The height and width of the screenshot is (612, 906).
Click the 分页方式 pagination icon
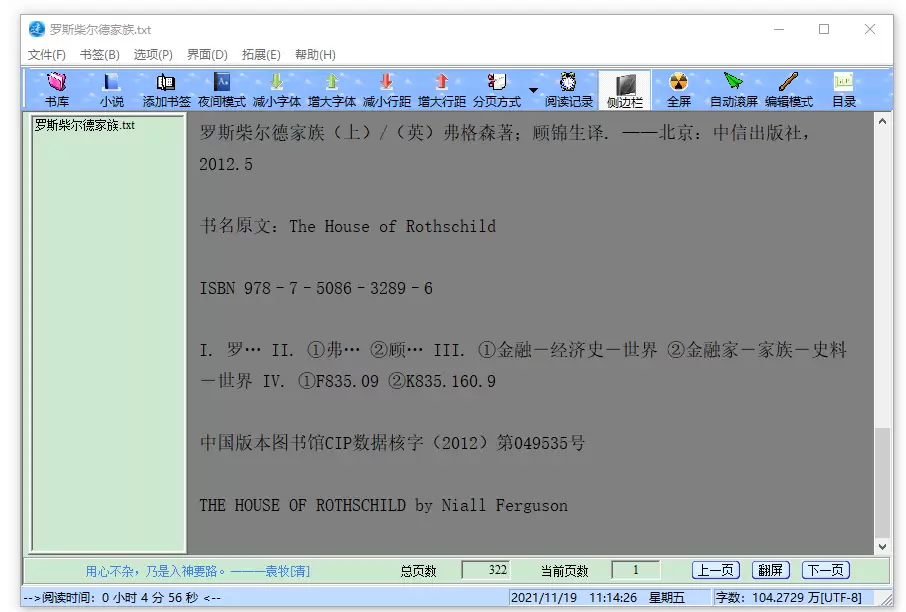(x=497, y=90)
